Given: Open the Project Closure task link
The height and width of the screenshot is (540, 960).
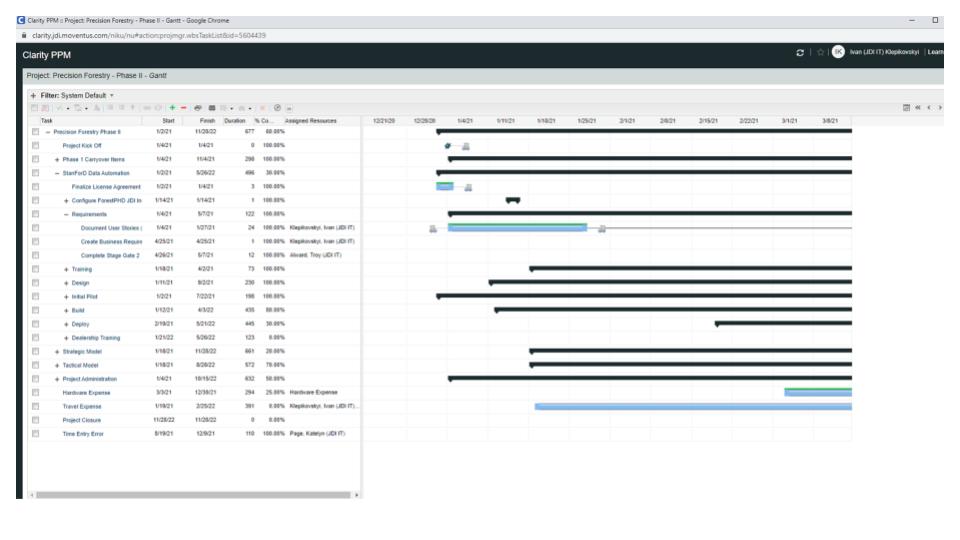Looking at the screenshot, I should click(81, 420).
